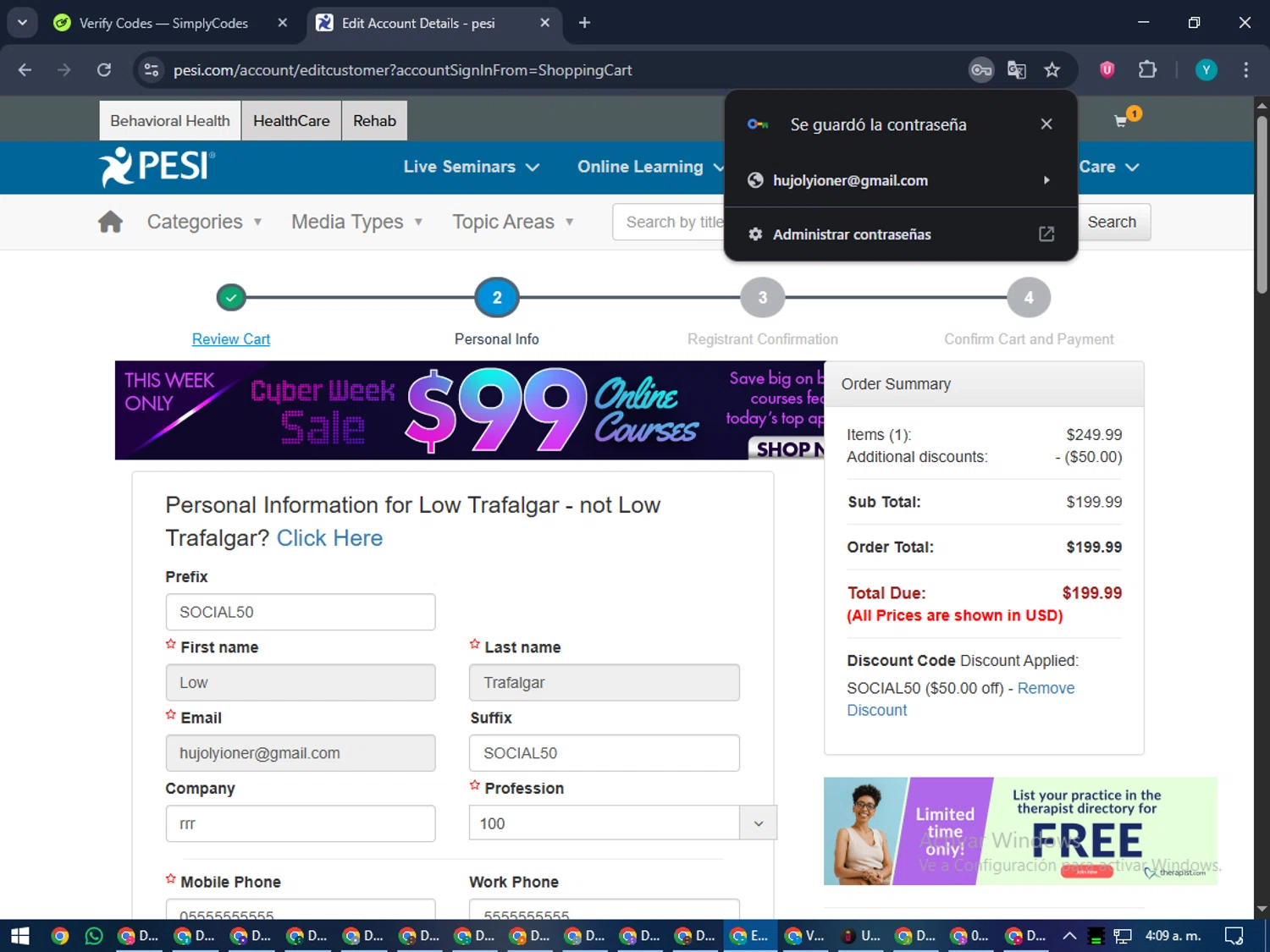Click Remove Discount link

pyautogui.click(x=961, y=699)
